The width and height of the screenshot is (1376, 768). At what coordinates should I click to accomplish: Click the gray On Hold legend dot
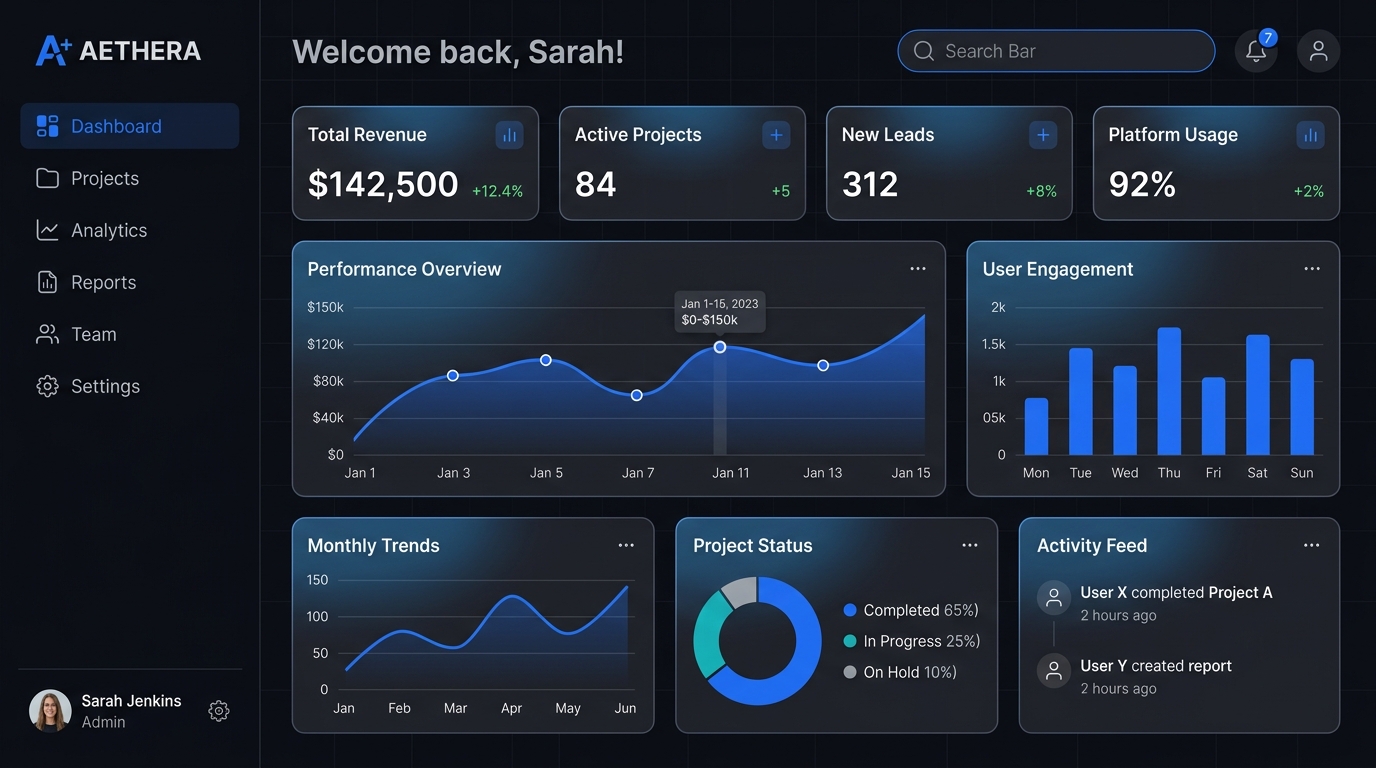click(x=850, y=672)
